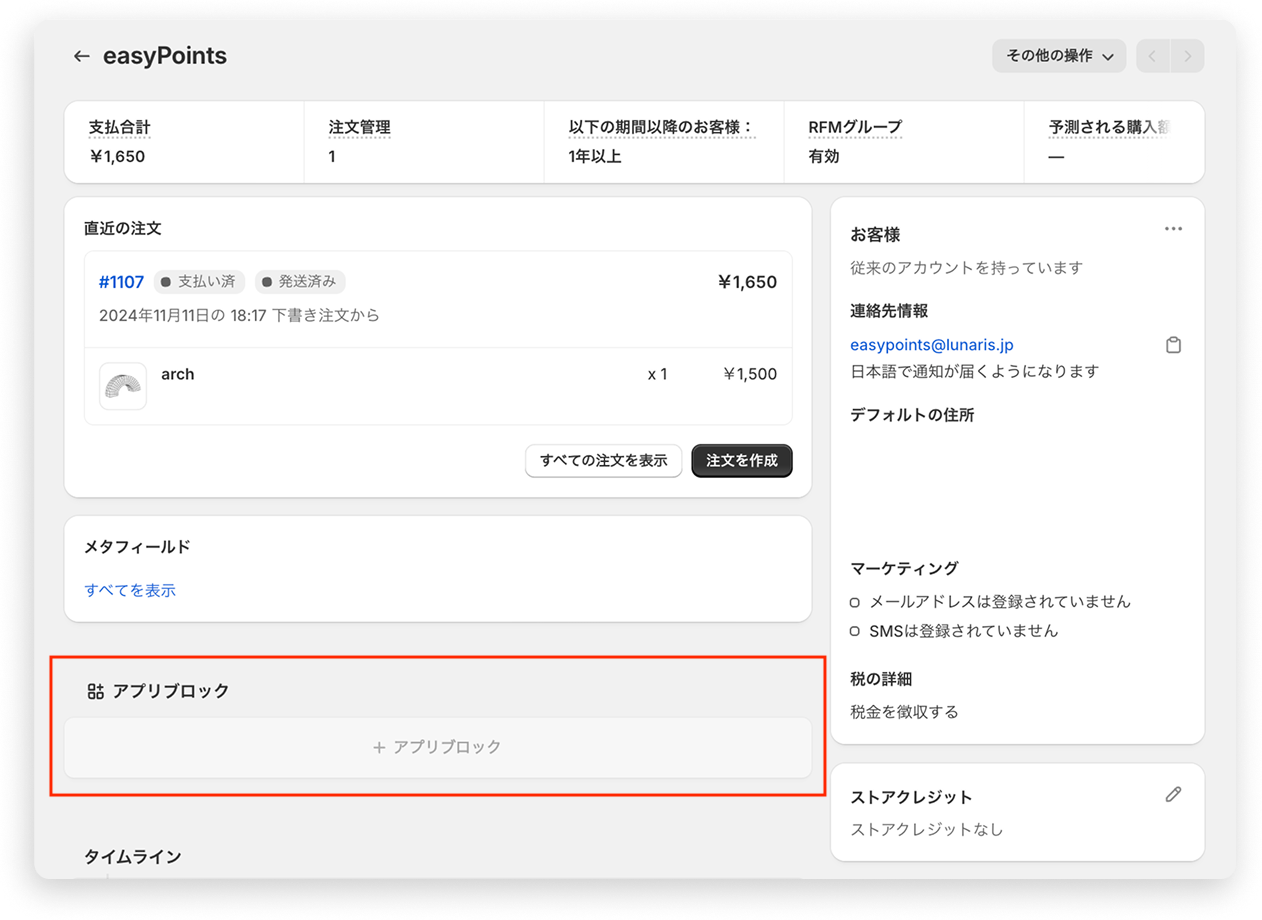Copy the email address with clipboard icon
The width and height of the screenshot is (1262, 920).
click(x=1173, y=345)
